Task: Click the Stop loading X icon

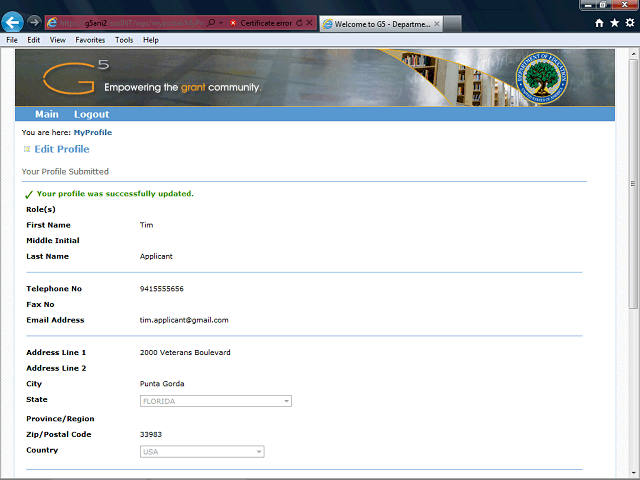Action: [309, 23]
